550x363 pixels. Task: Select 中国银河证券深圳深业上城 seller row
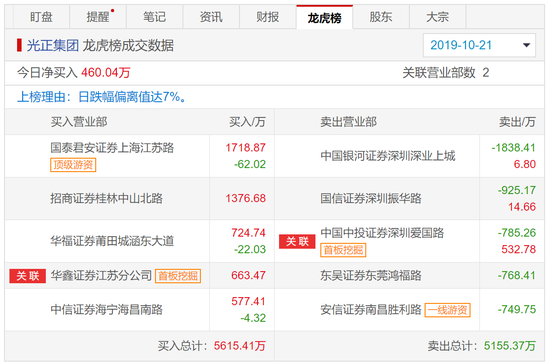coord(409,156)
